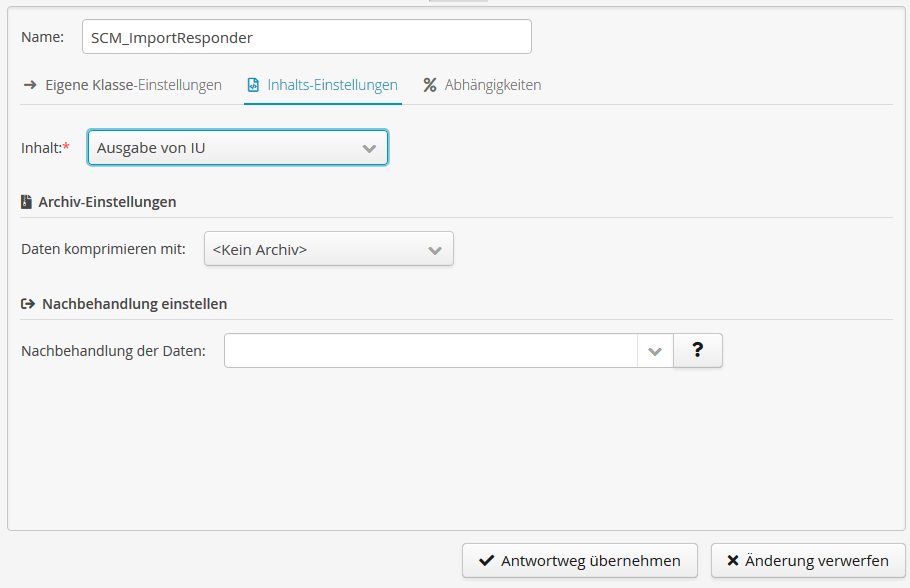This screenshot has width=910, height=588.
Task: Click percent icon of Abhängigkeiten tab
Action: point(429,85)
